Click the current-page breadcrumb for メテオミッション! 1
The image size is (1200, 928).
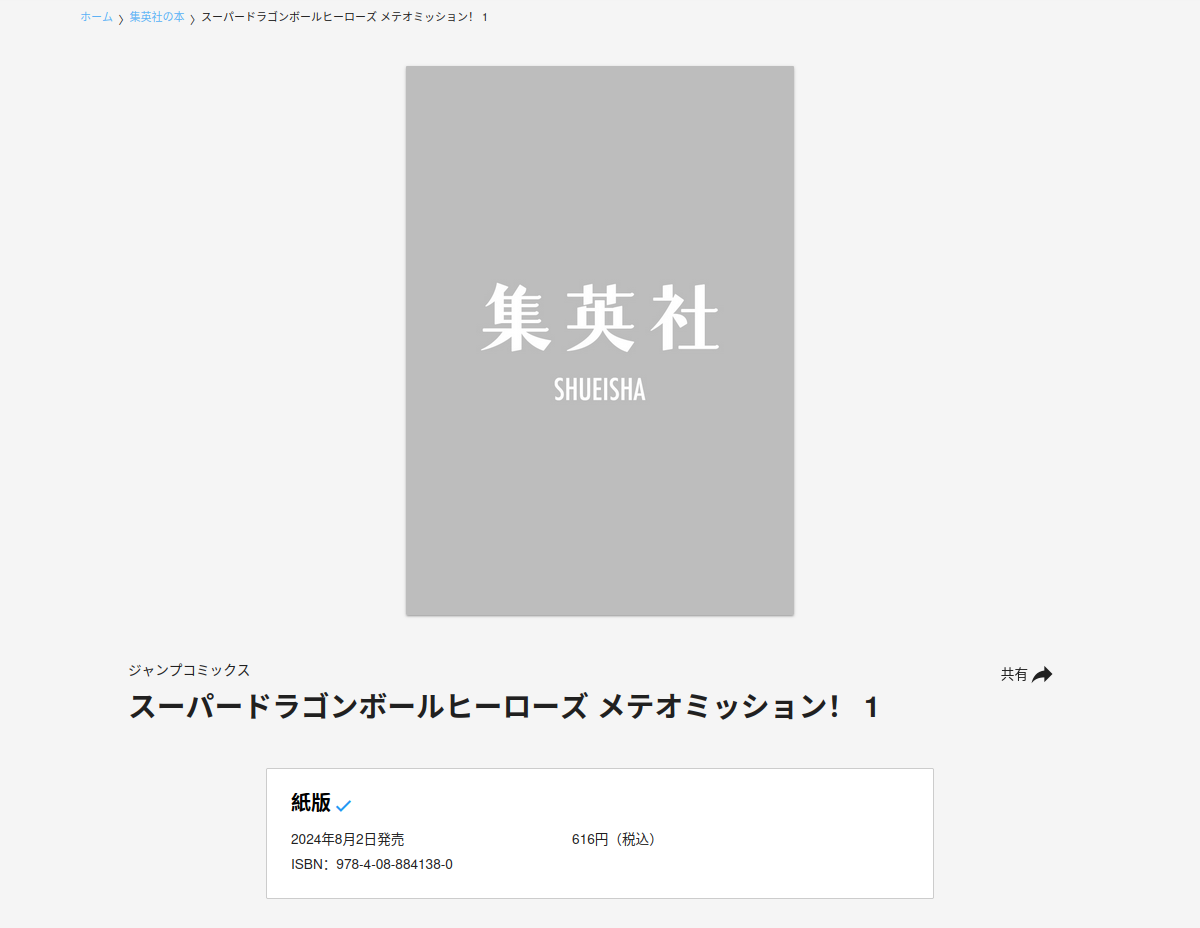[x=345, y=17]
